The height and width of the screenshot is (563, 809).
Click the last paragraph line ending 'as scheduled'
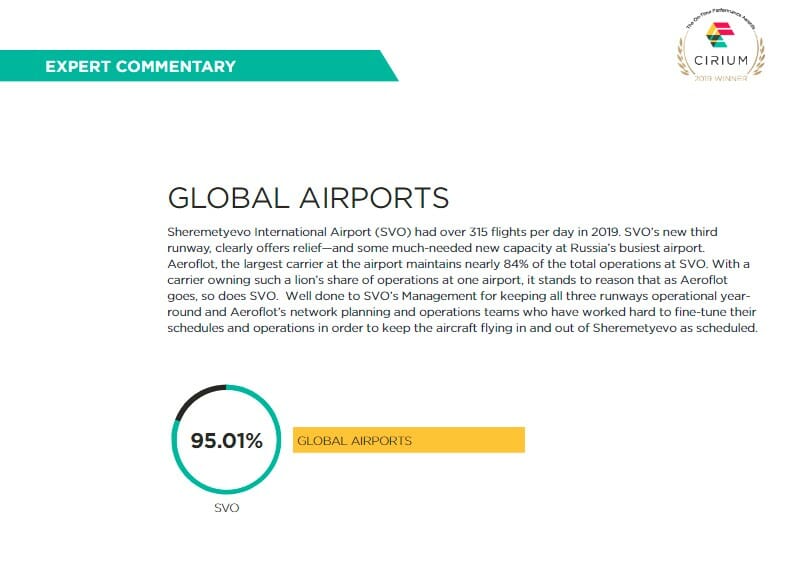point(462,328)
